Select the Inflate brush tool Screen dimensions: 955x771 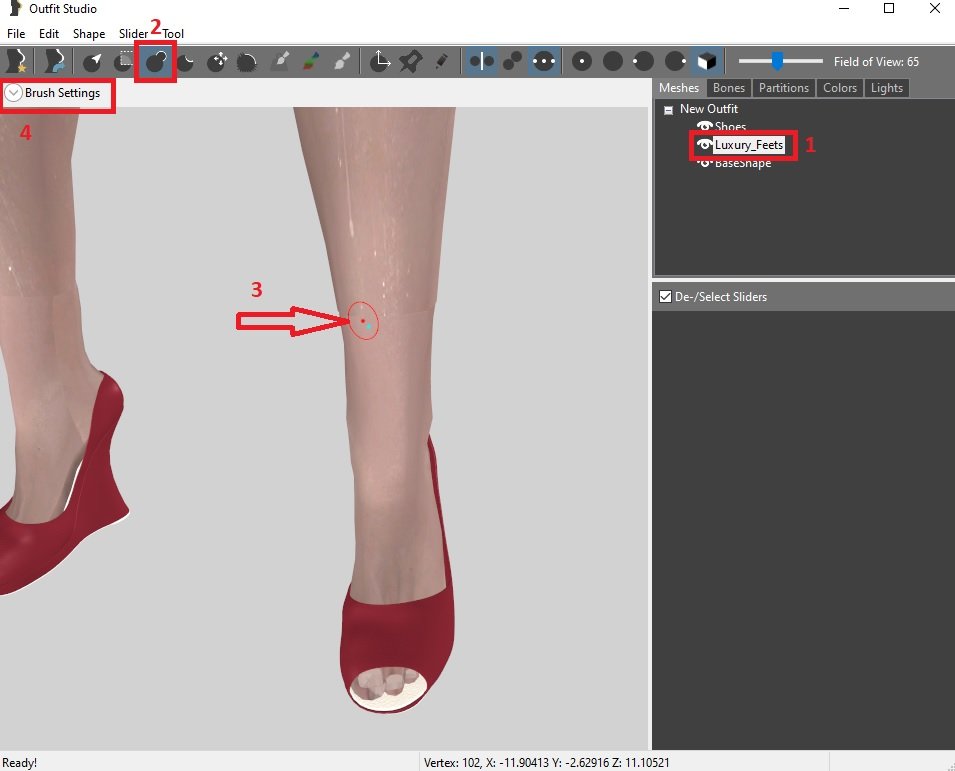pos(155,62)
